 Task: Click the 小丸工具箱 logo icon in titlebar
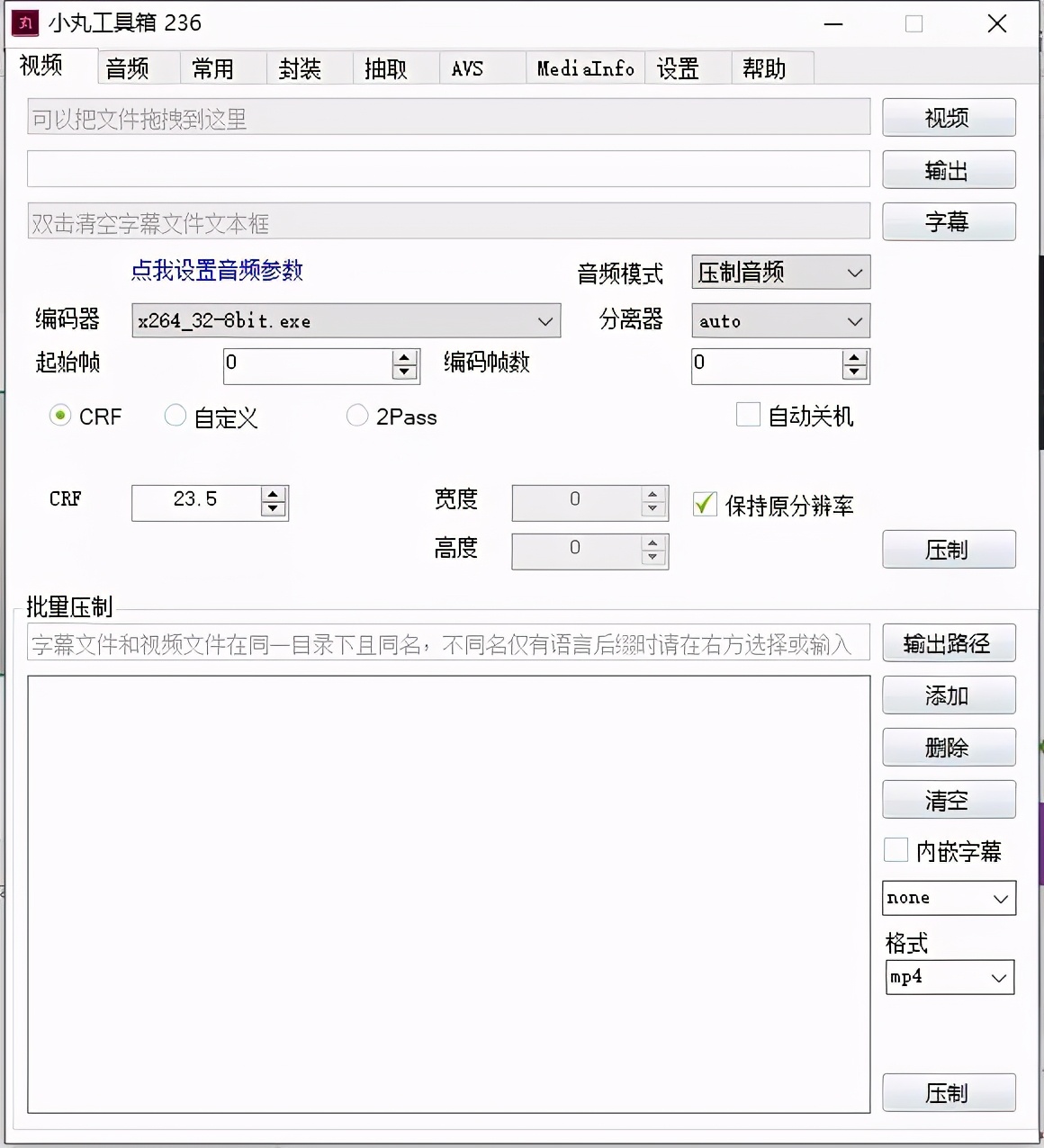tap(23, 22)
